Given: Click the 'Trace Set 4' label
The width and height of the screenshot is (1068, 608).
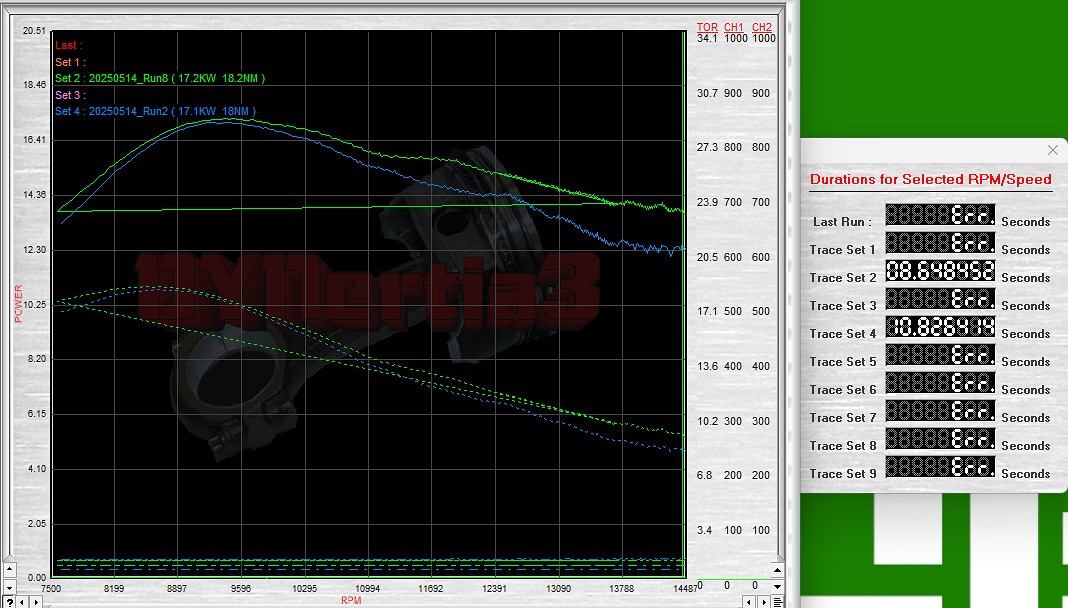Looking at the screenshot, I should coord(843,334).
